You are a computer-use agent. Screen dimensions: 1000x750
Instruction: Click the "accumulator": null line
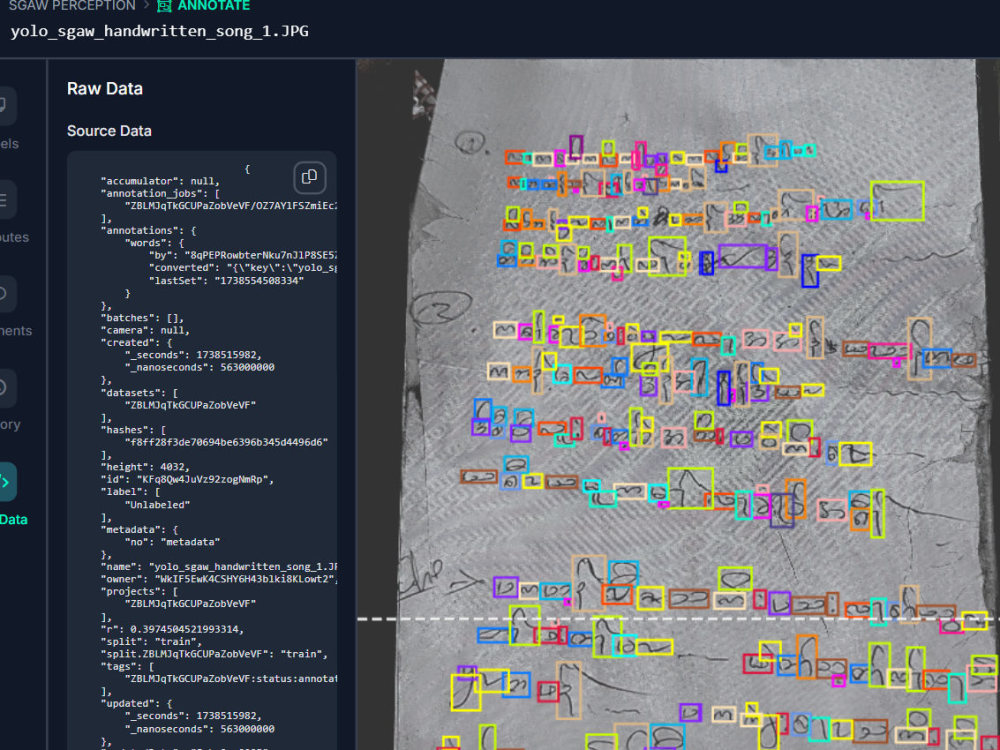[159, 181]
